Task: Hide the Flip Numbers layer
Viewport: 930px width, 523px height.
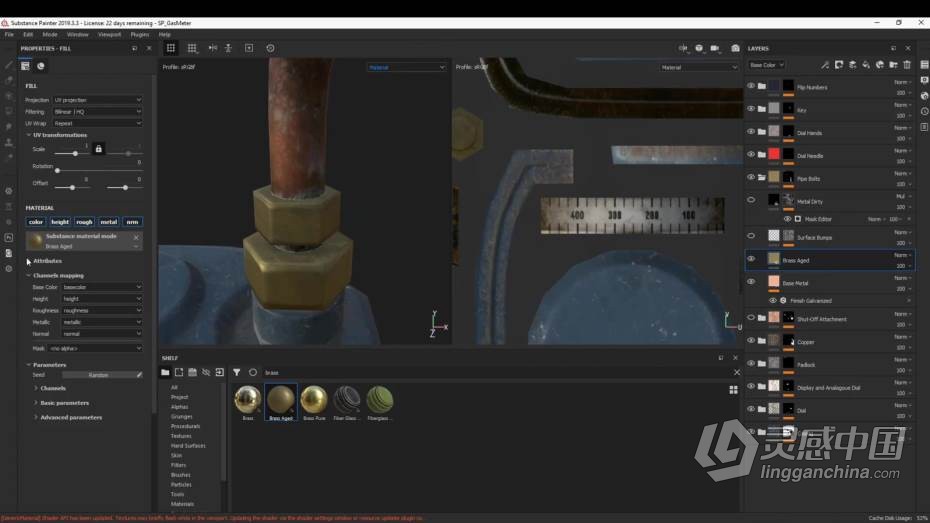Action: [x=751, y=86]
